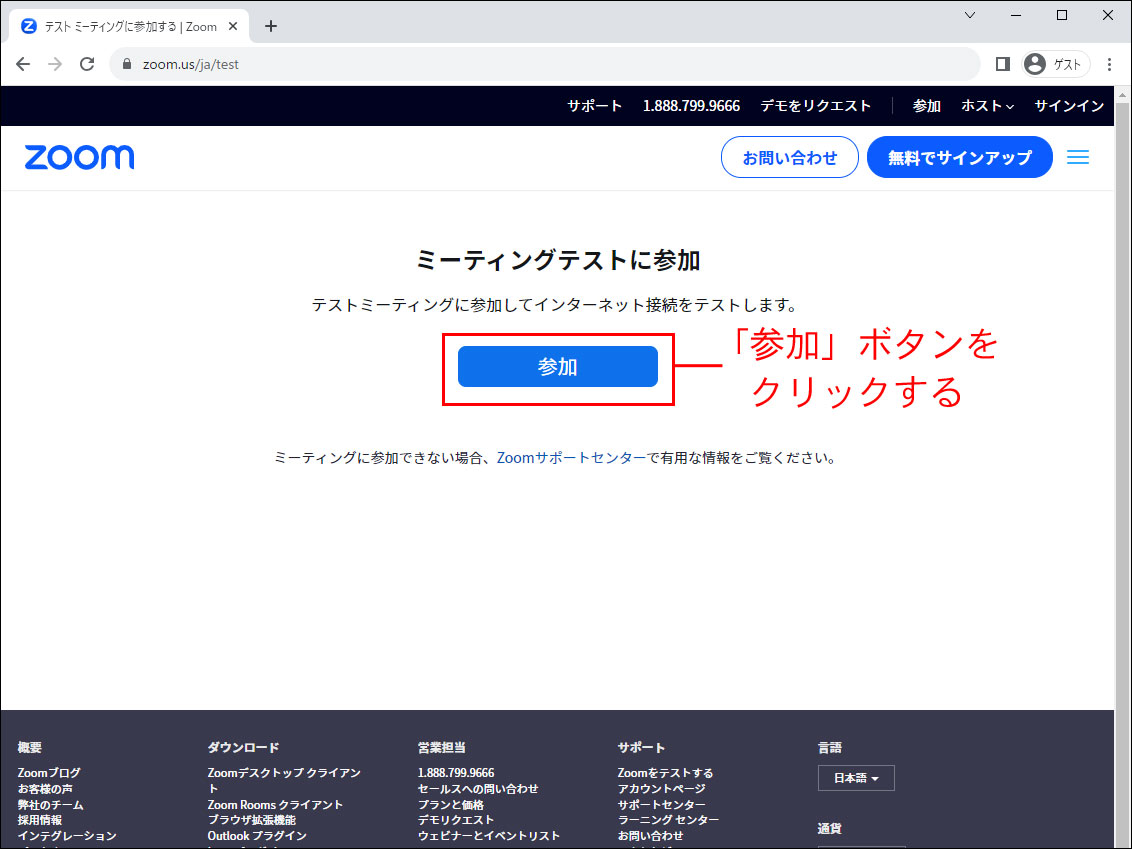Image resolution: width=1132 pixels, height=849 pixels.
Task: Reload the page with the refresh icon
Action: tap(87, 64)
